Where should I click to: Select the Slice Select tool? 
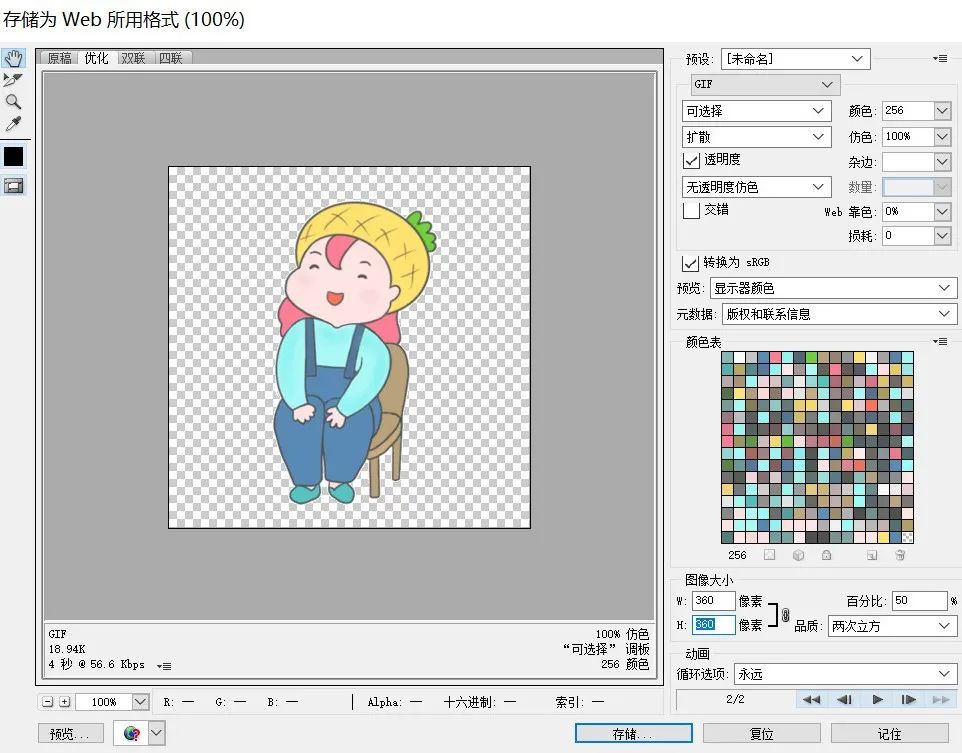[x=13, y=80]
